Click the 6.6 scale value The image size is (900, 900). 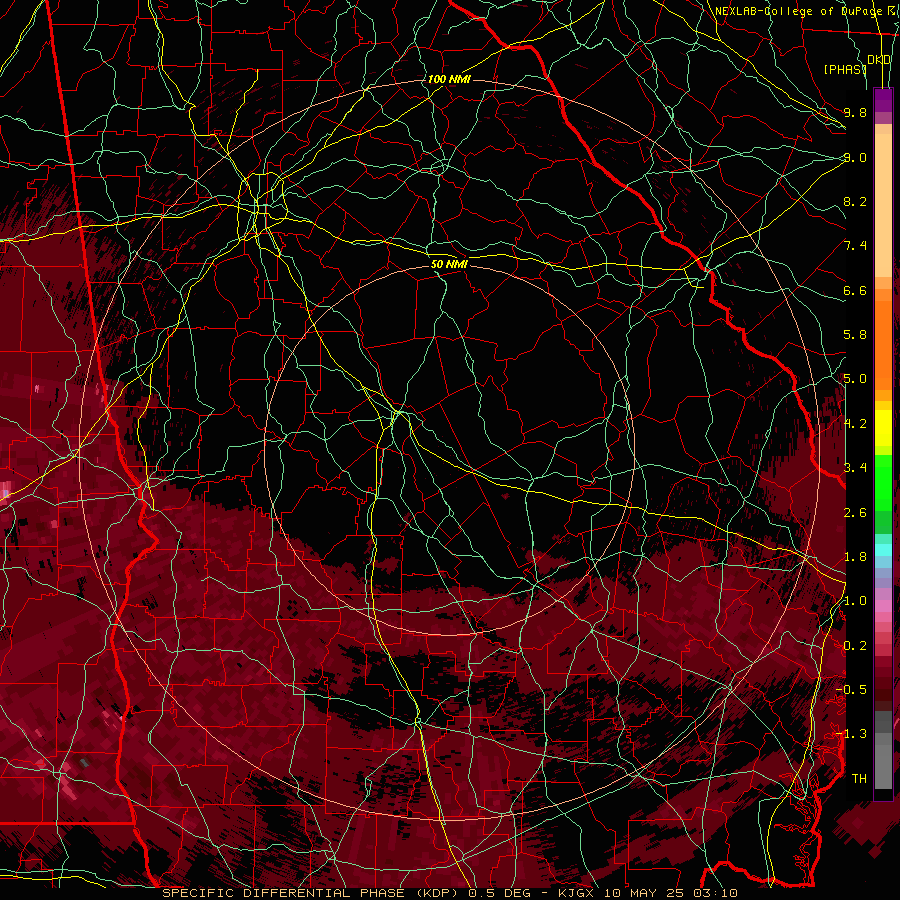point(855,290)
